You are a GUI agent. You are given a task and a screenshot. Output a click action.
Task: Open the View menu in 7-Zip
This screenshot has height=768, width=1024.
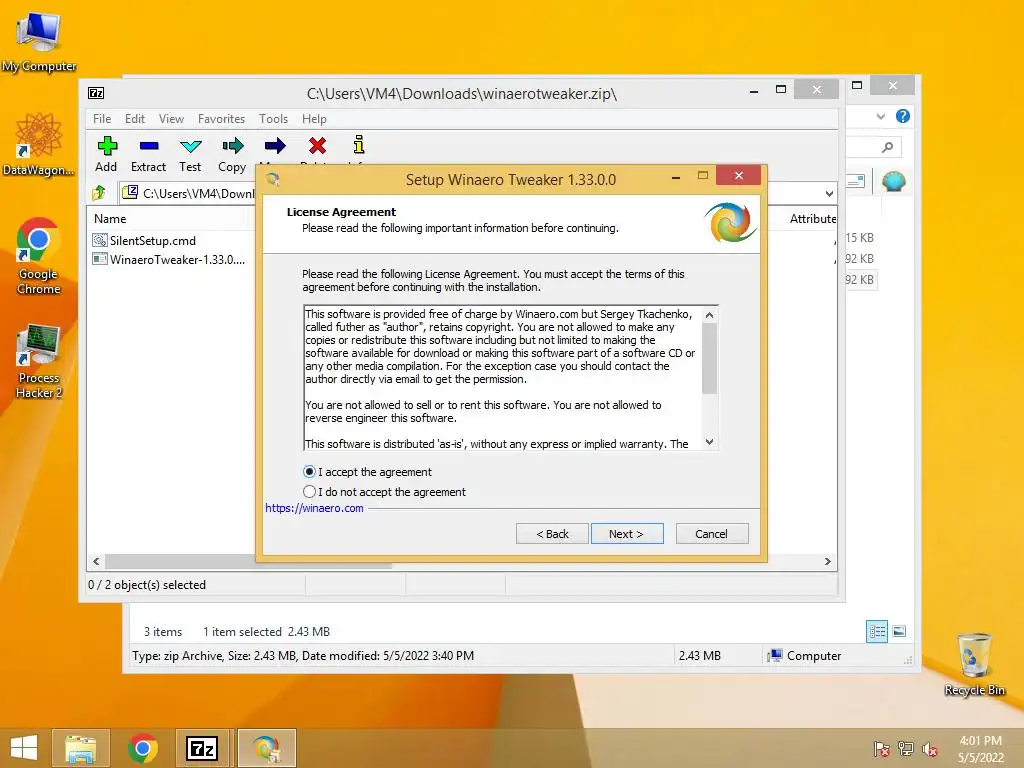[171, 119]
